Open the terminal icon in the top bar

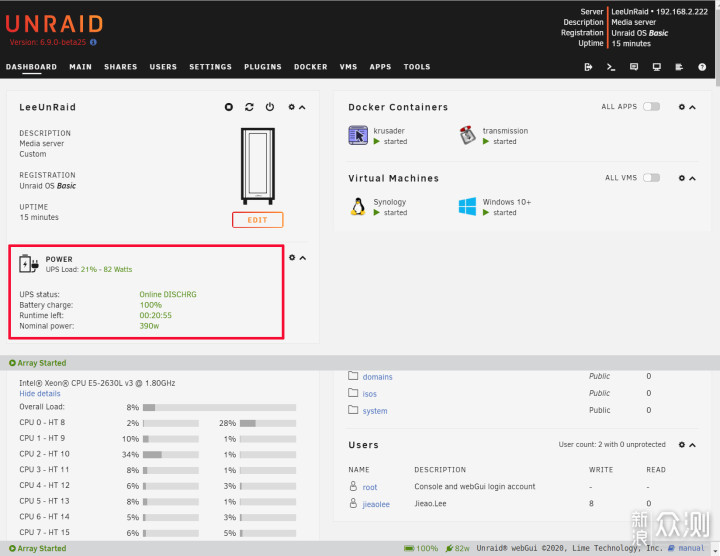tap(611, 67)
